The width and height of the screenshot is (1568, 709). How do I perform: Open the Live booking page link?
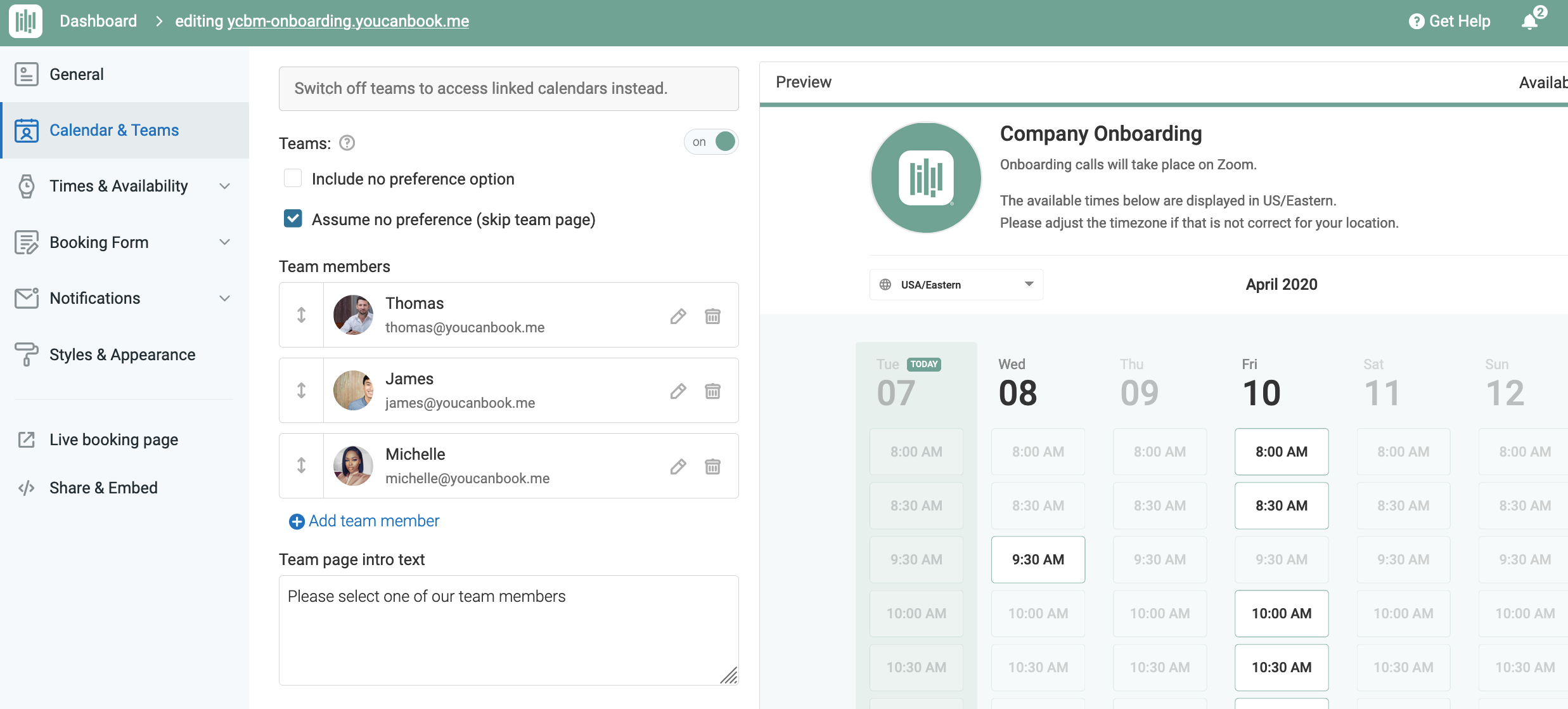coord(113,439)
